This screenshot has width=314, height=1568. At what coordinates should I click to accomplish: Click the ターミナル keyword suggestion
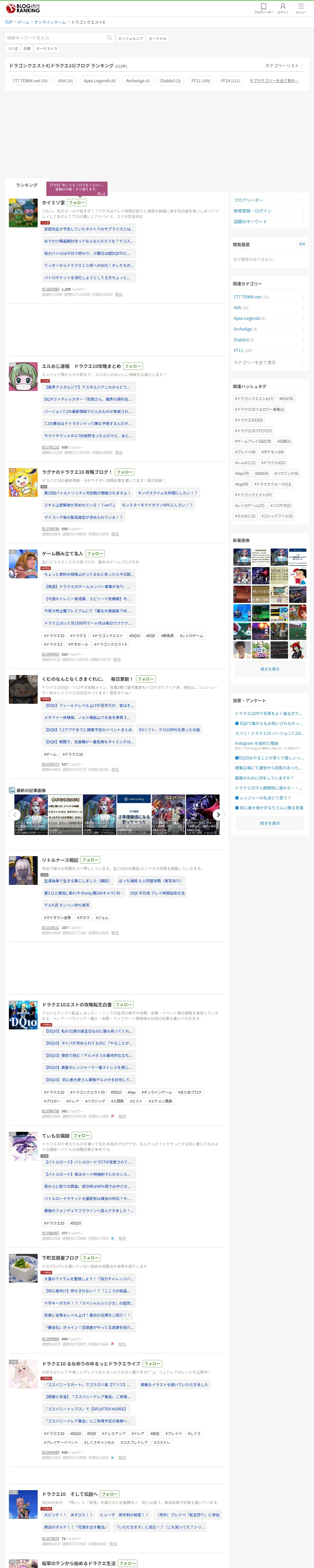click(x=157, y=38)
